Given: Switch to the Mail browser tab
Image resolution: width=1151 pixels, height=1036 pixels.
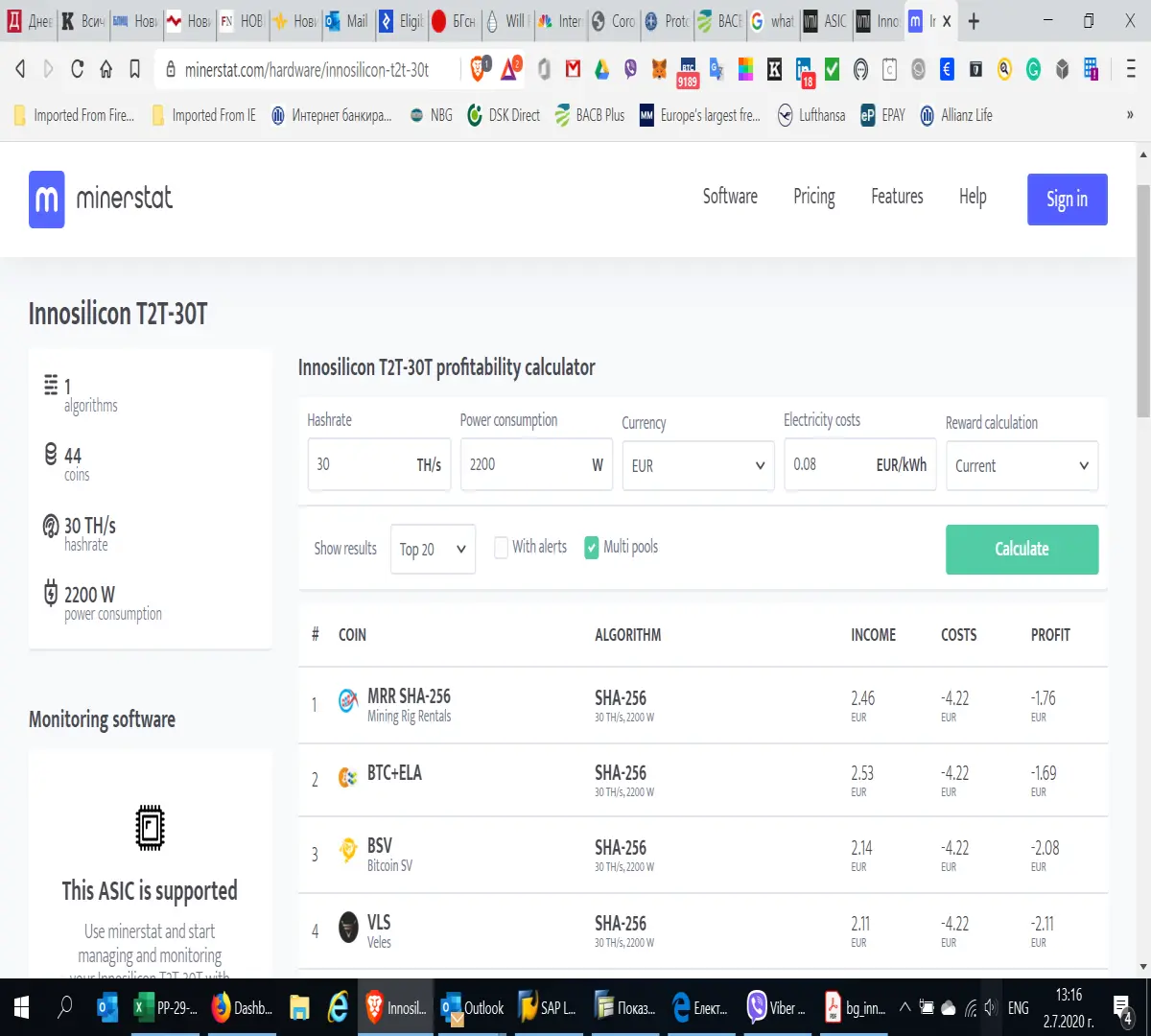Looking at the screenshot, I should 346,21.
